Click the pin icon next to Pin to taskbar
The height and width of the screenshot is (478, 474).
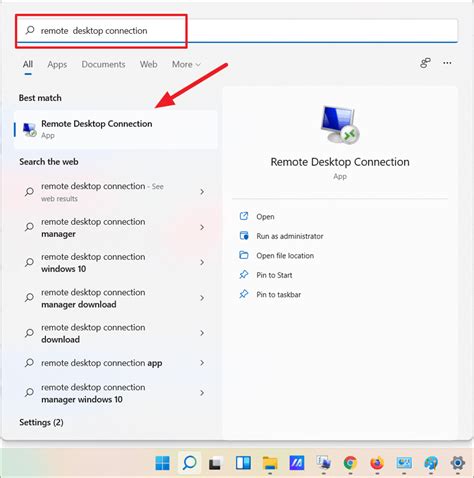tap(244, 294)
